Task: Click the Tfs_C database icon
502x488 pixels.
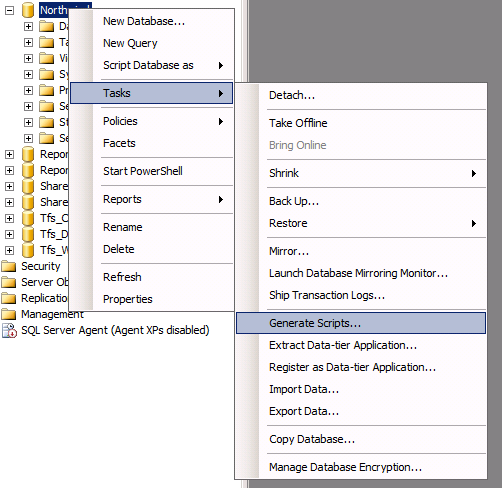Action: pos(28,218)
